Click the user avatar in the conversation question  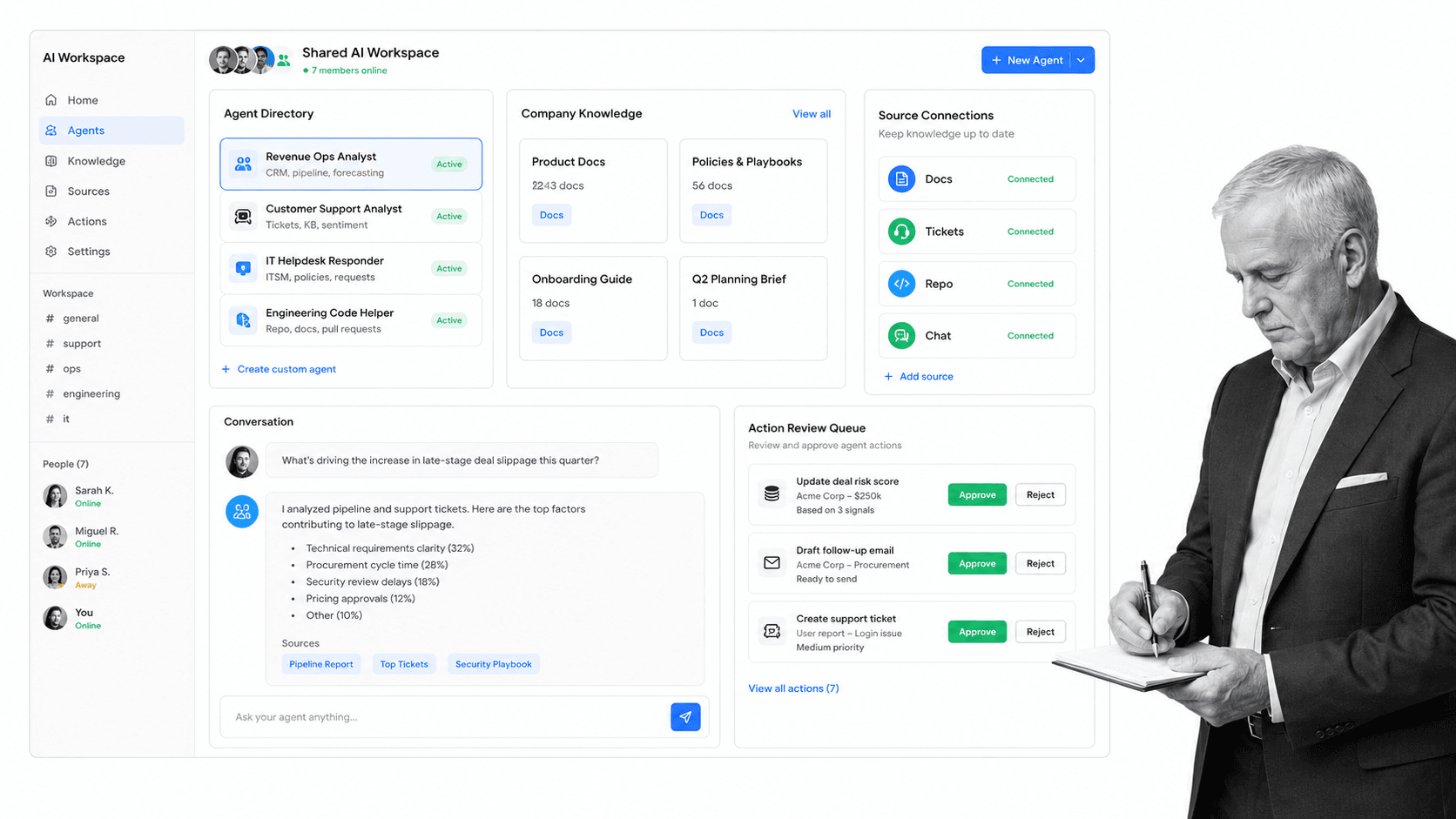click(x=242, y=461)
